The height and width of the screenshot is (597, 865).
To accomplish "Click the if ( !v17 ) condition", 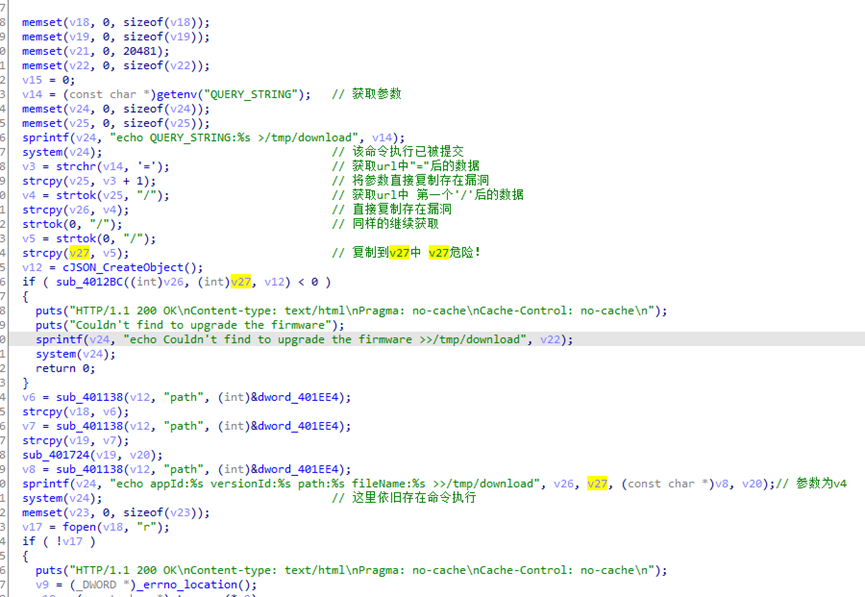I will click(58, 541).
